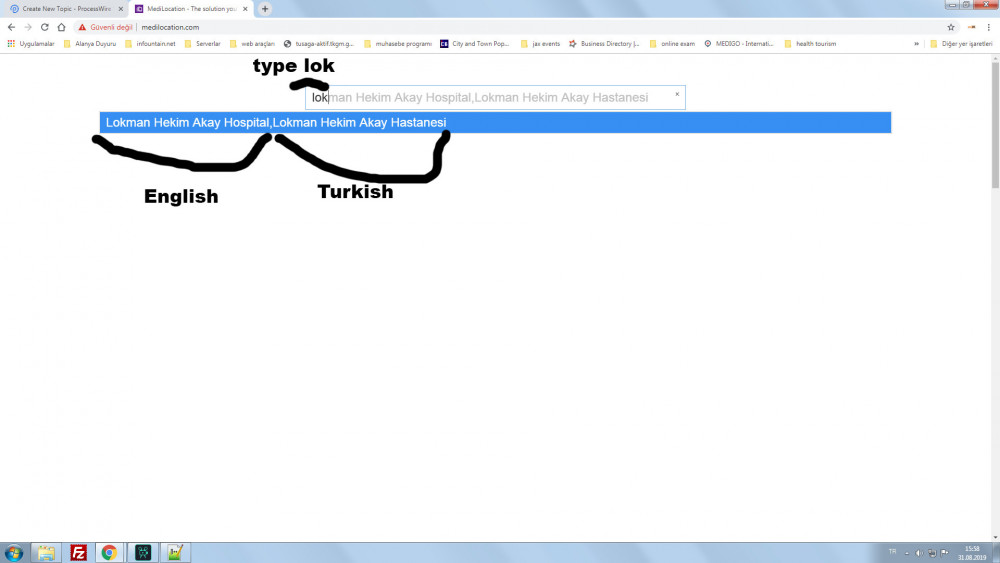Open the muhasebe programı bookmark folder
1000x563 pixels.
click(x=397, y=44)
